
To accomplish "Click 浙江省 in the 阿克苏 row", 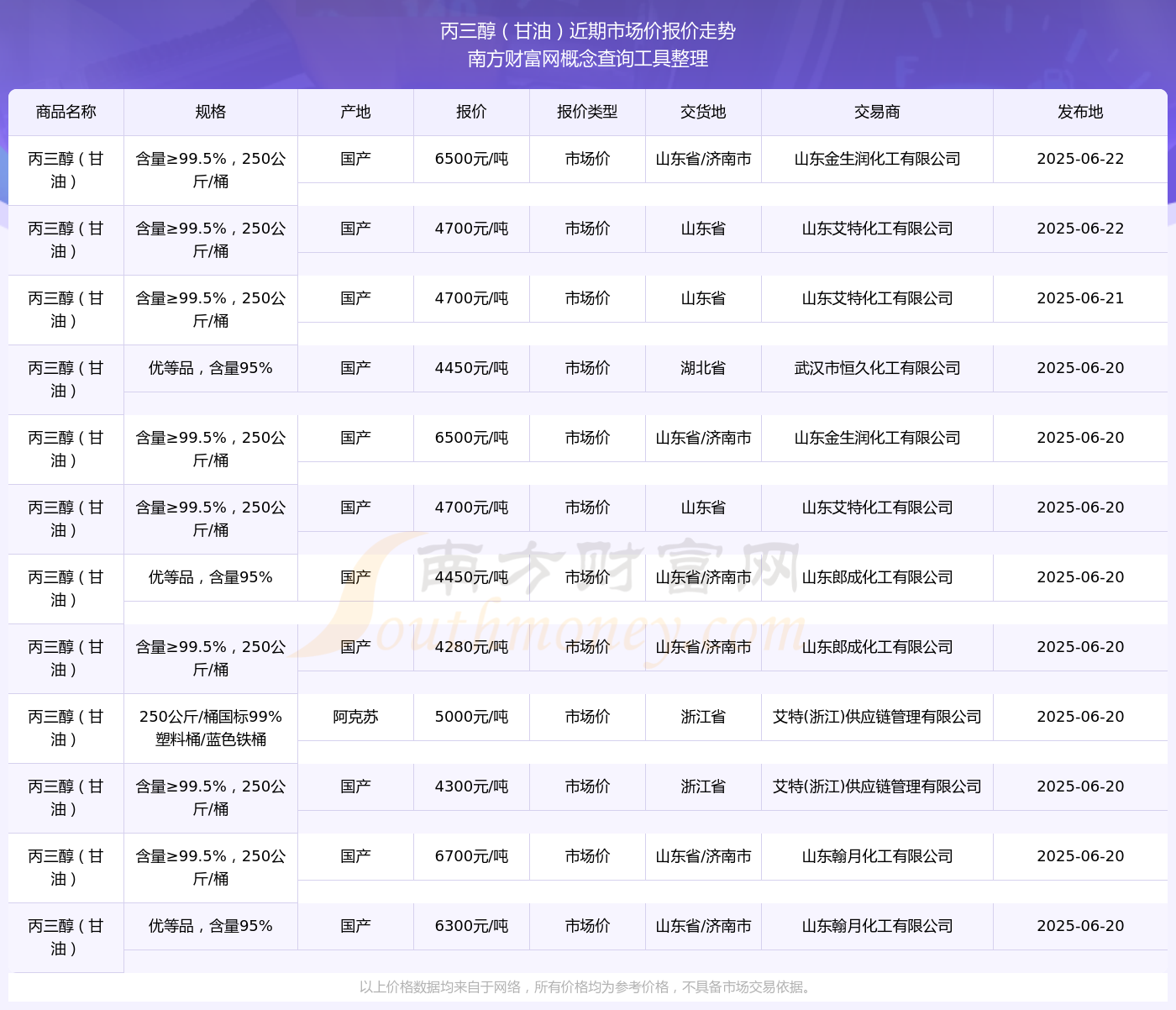I will [703, 717].
